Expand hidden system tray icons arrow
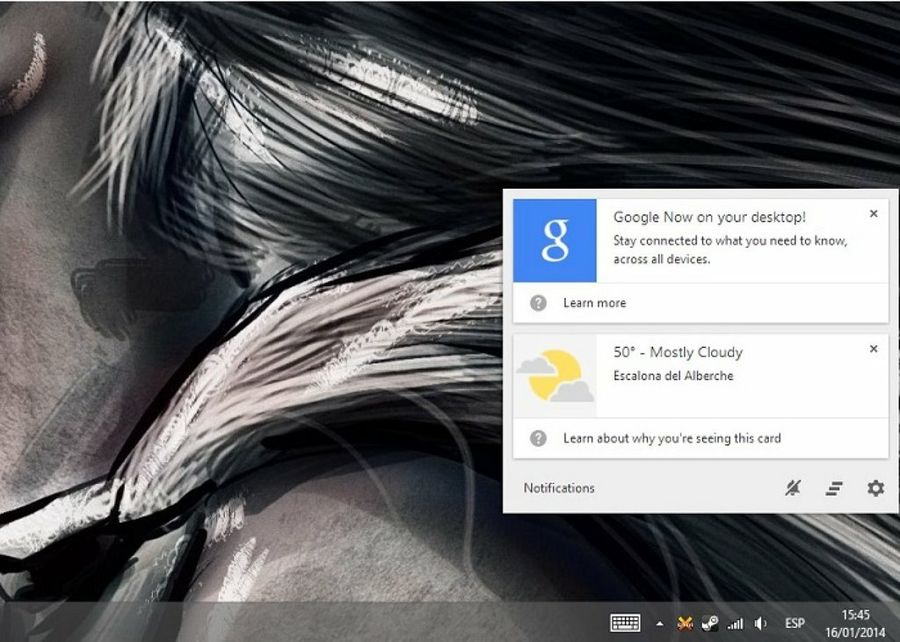The width and height of the screenshot is (900, 642). pos(659,624)
